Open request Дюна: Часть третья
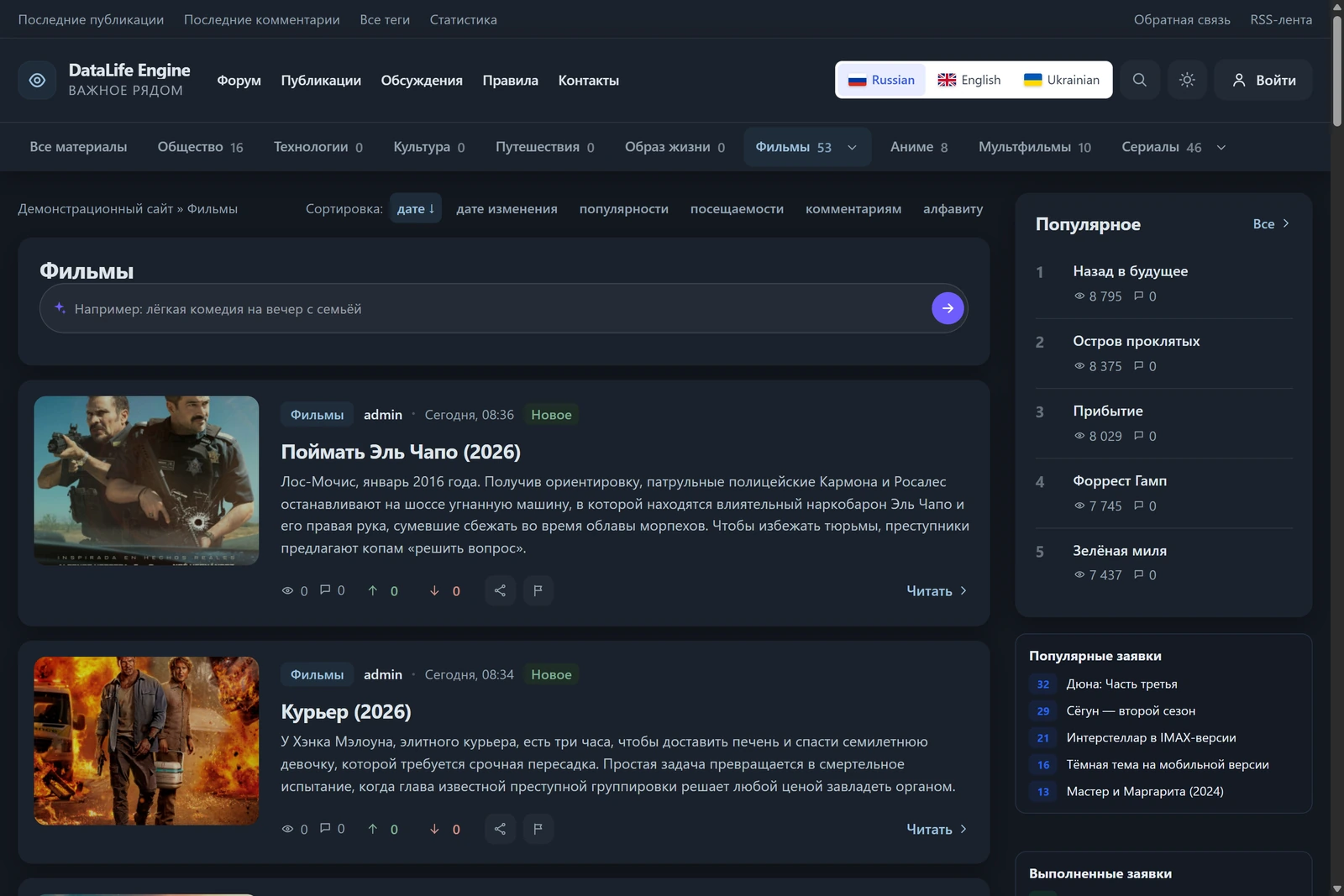This screenshot has height=896, width=1344. point(1121,684)
